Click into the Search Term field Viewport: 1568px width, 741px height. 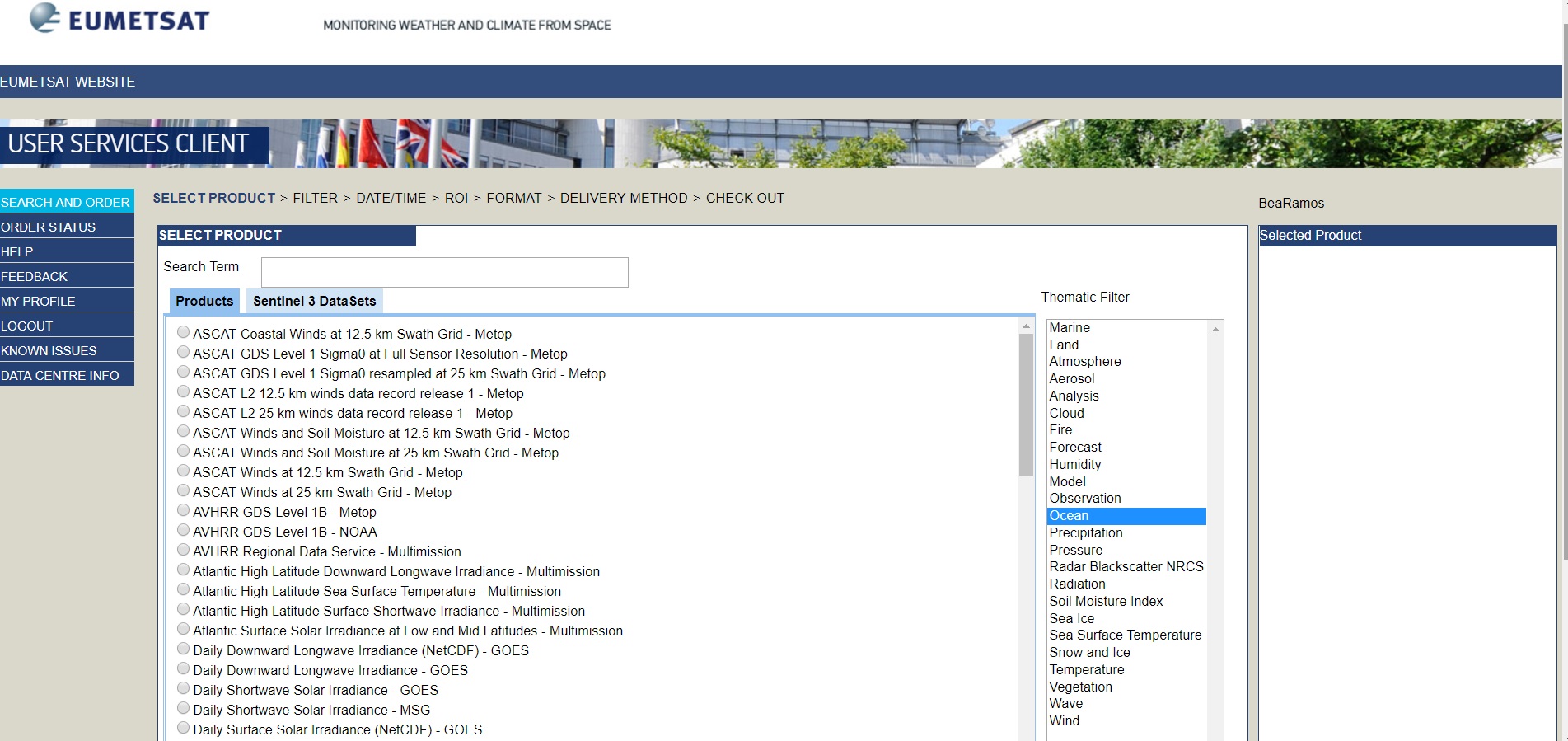point(445,272)
